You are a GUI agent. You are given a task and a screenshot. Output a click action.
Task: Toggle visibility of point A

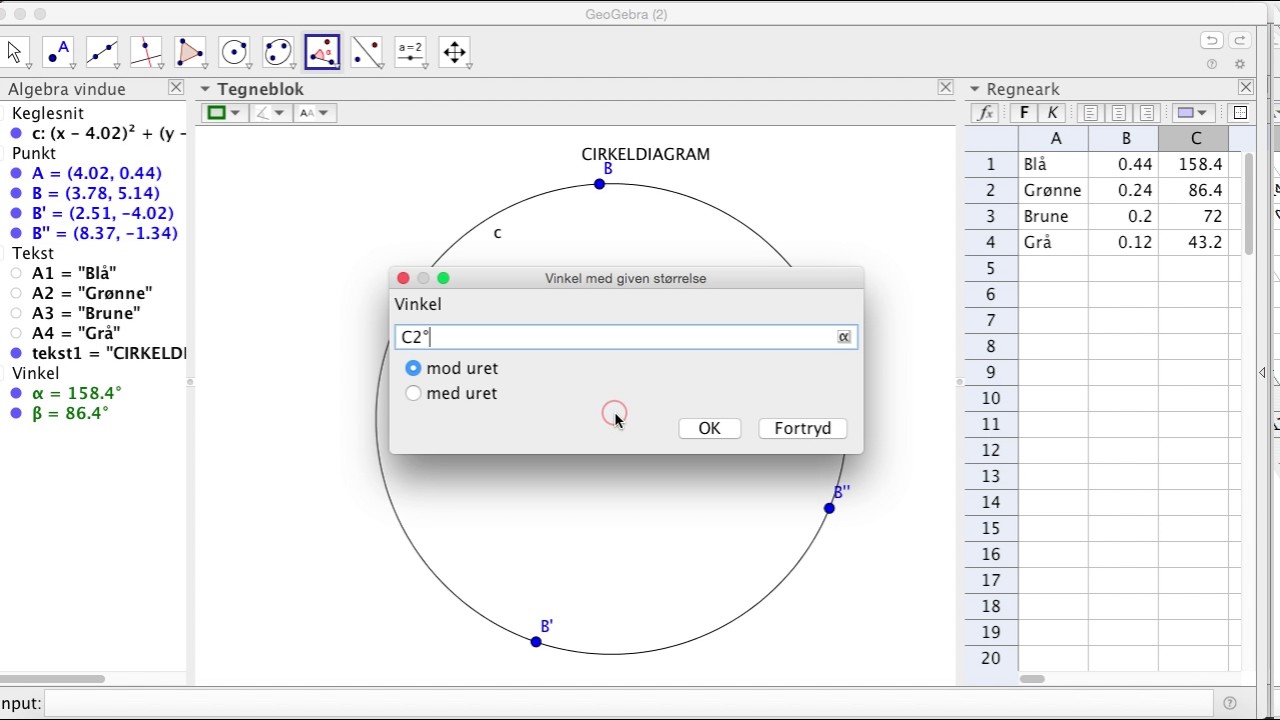coord(17,173)
